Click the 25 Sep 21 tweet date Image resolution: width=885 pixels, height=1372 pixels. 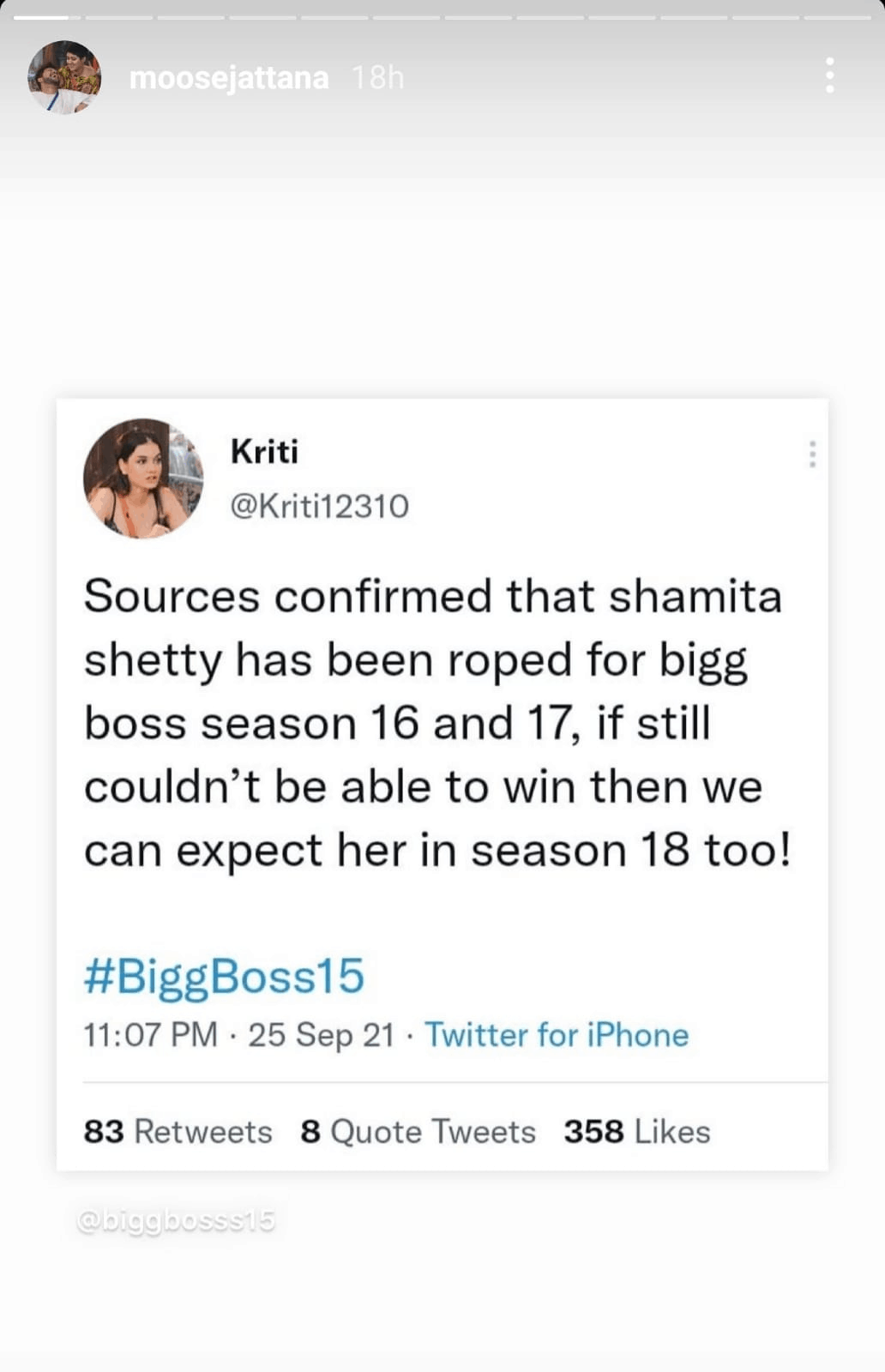321,1035
